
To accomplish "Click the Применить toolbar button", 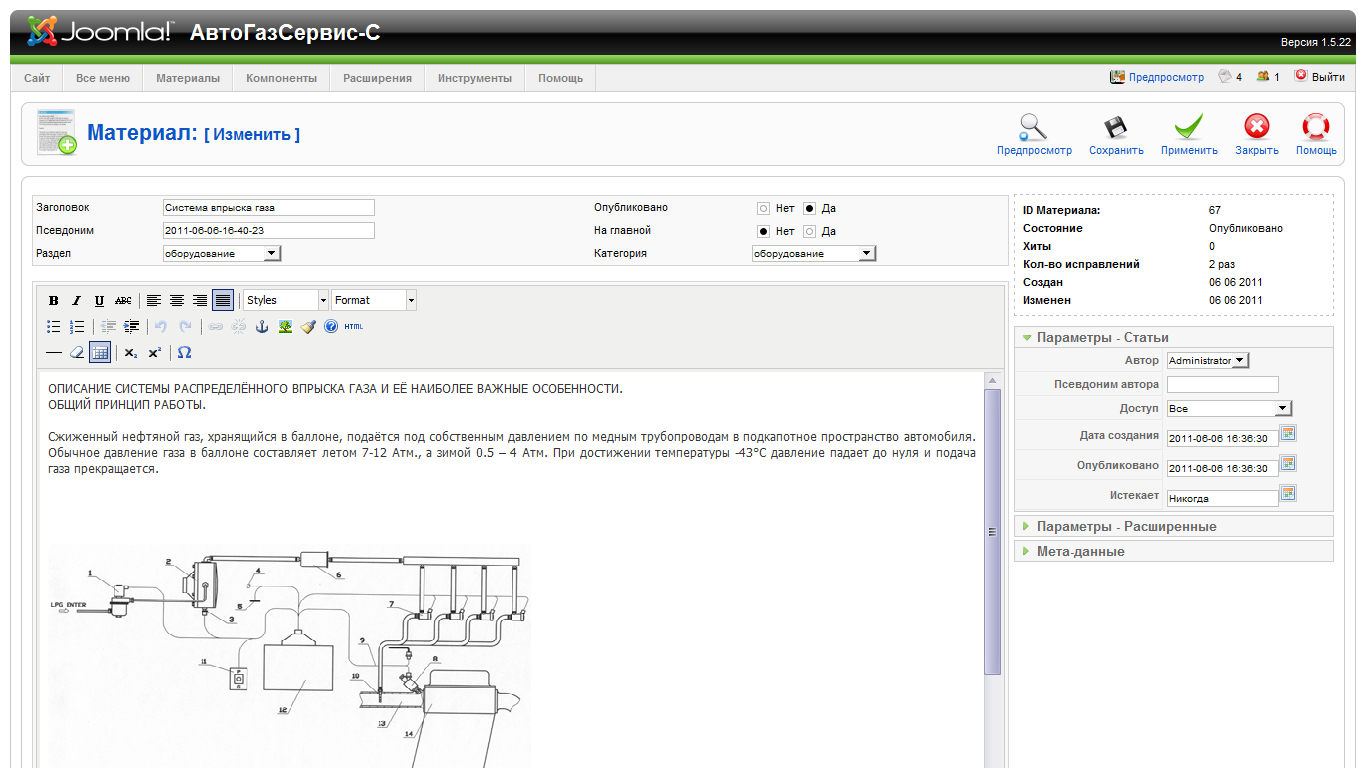I will click(x=1189, y=135).
